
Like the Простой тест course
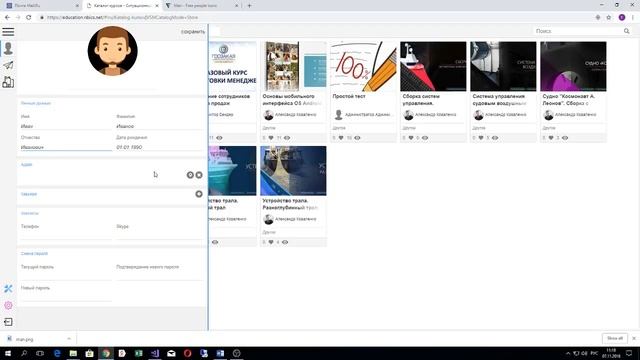point(341,138)
